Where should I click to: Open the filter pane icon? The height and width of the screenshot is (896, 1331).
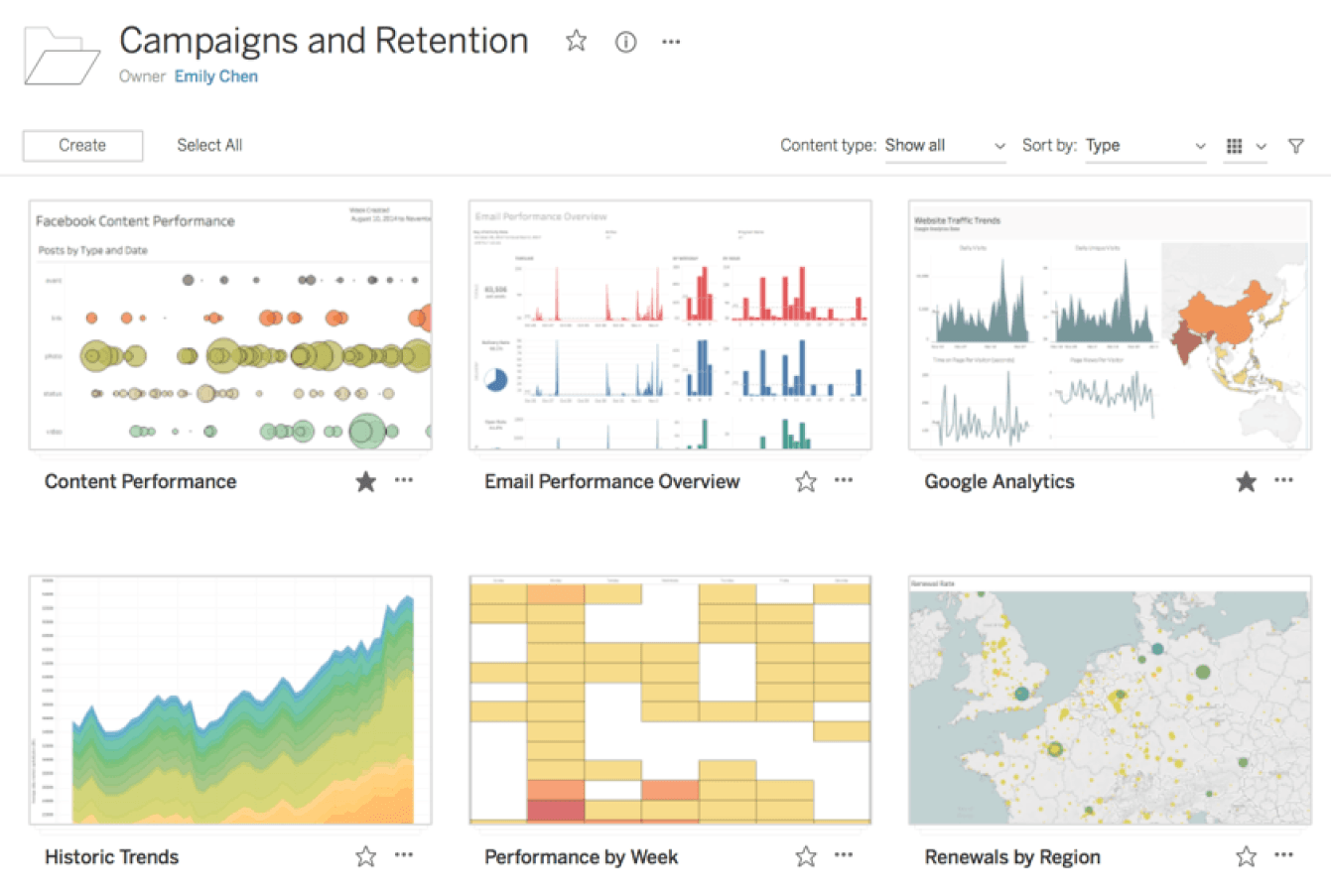pyautogui.click(x=1295, y=146)
